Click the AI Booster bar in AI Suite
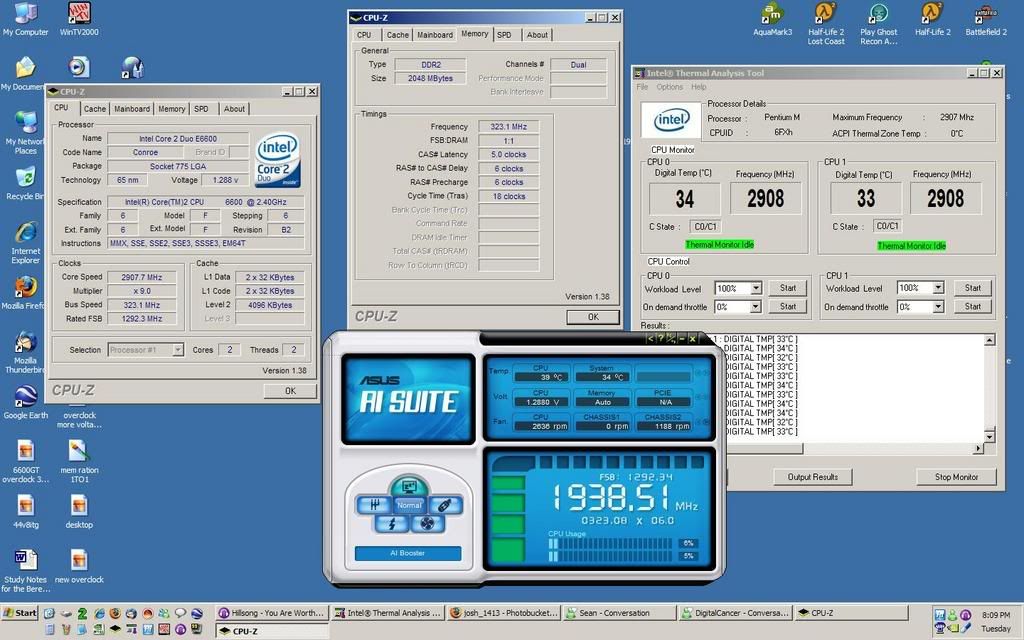Image resolution: width=1024 pixels, height=640 pixels. [x=408, y=553]
